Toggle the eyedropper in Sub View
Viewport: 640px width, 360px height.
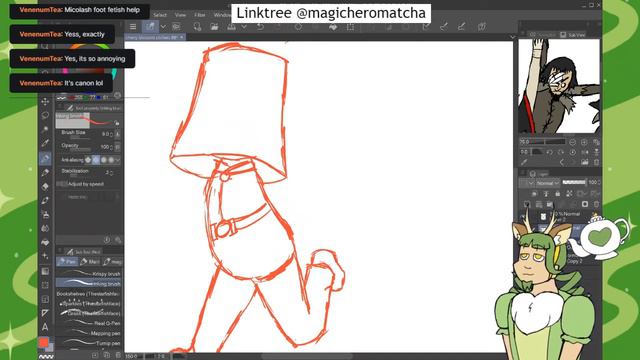pos(524,162)
